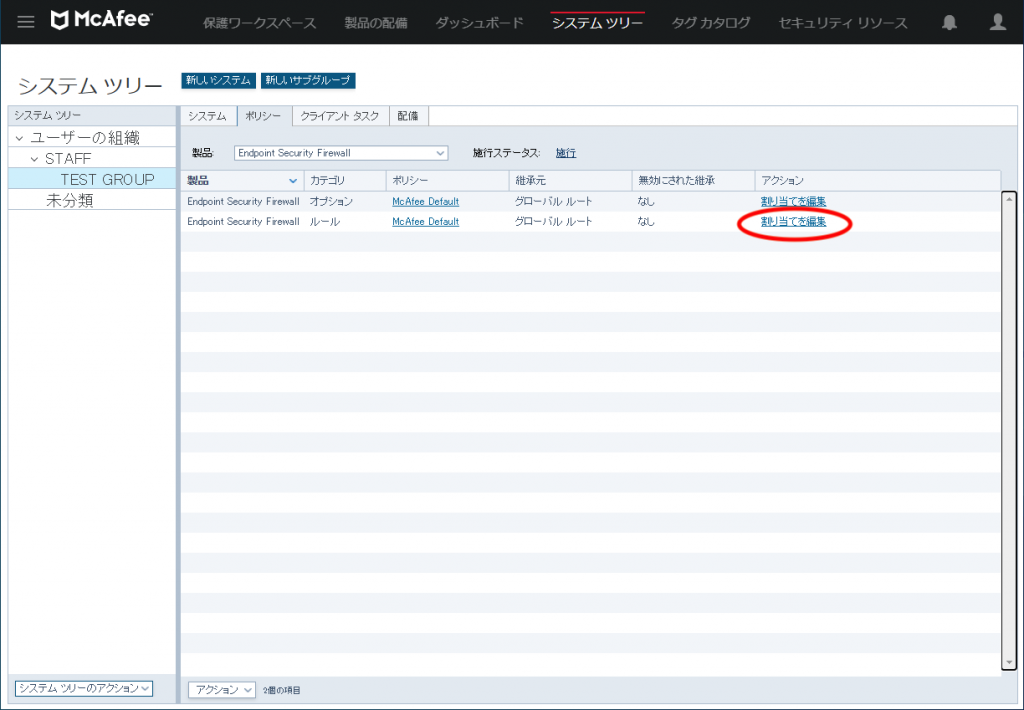Screen dimensions: 1024x710
Task: Collapse the STAFF tree node
Action: (35, 159)
